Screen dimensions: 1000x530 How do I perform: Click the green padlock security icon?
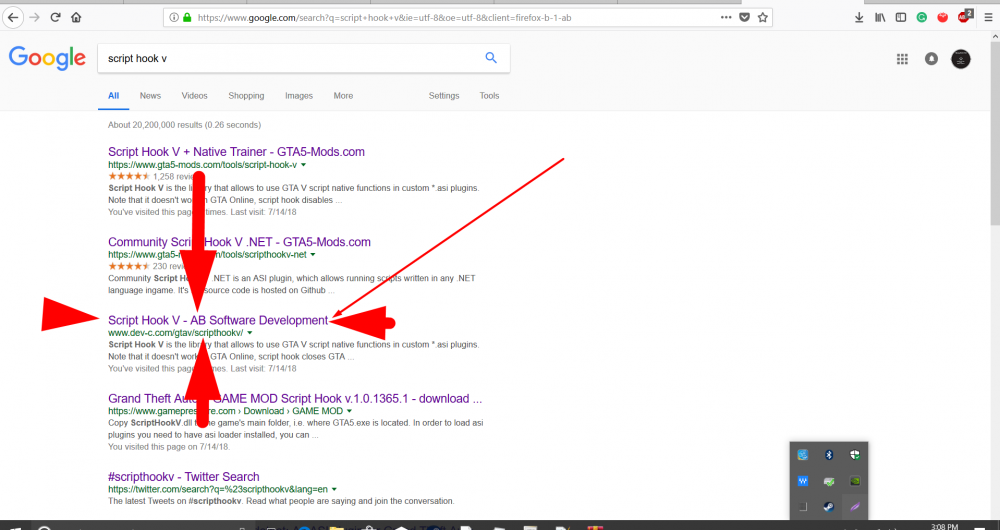click(x=187, y=18)
